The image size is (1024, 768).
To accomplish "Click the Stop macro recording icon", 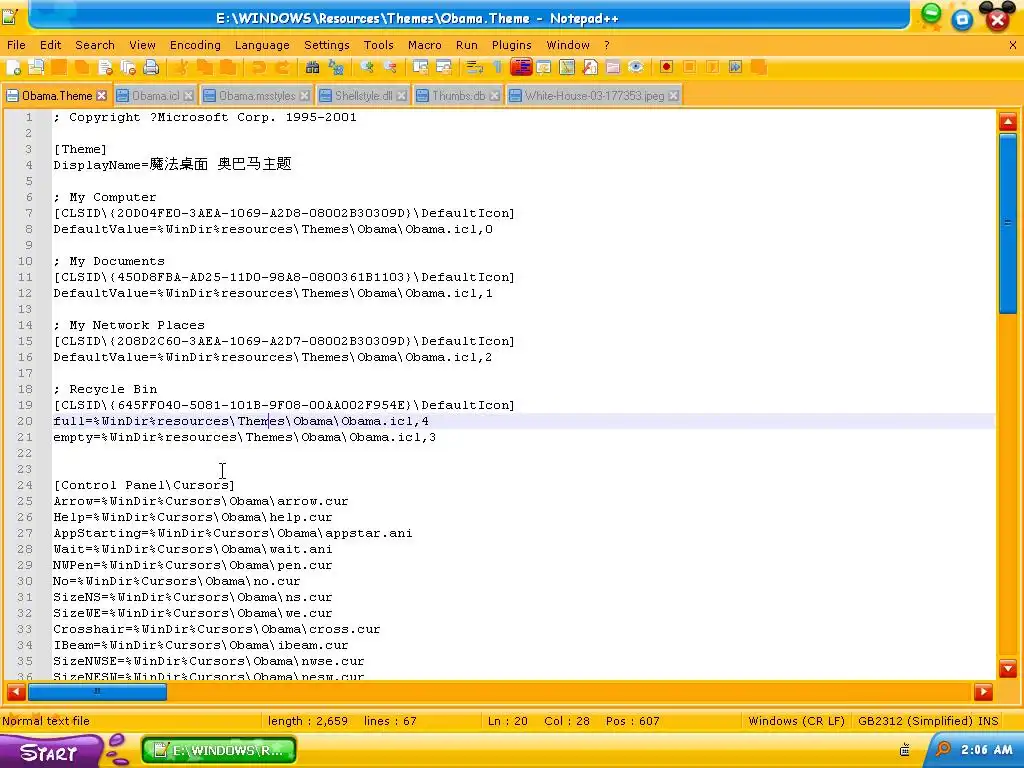I will coord(689,67).
